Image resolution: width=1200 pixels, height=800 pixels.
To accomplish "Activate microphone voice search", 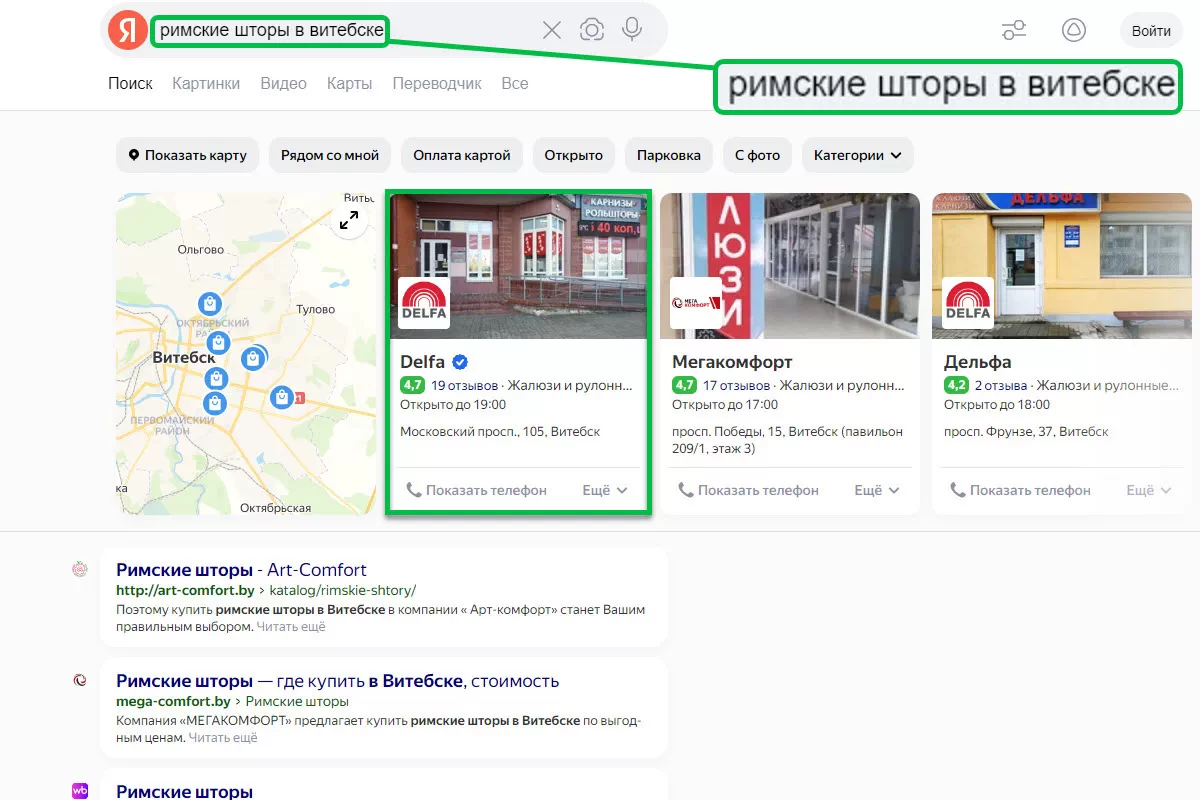I will 632,30.
